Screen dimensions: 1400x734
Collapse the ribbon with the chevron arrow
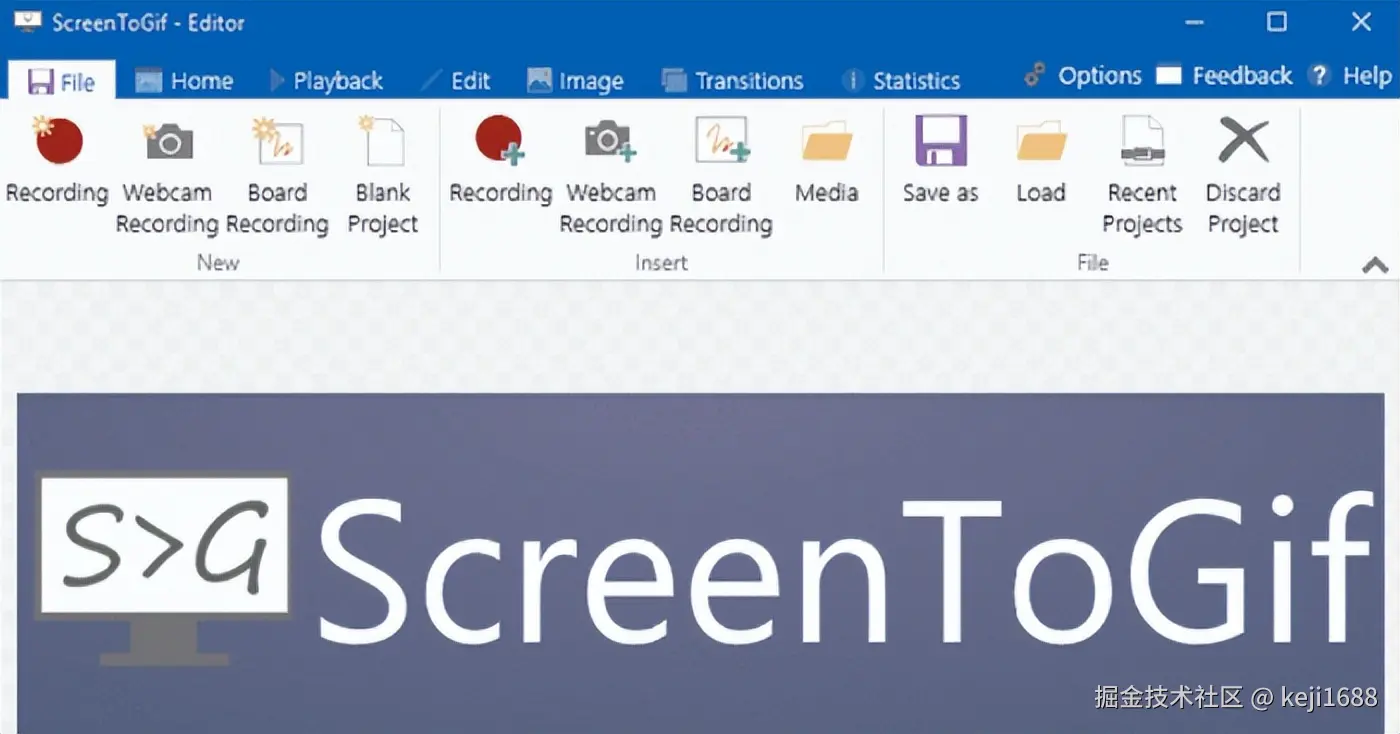tap(1375, 265)
